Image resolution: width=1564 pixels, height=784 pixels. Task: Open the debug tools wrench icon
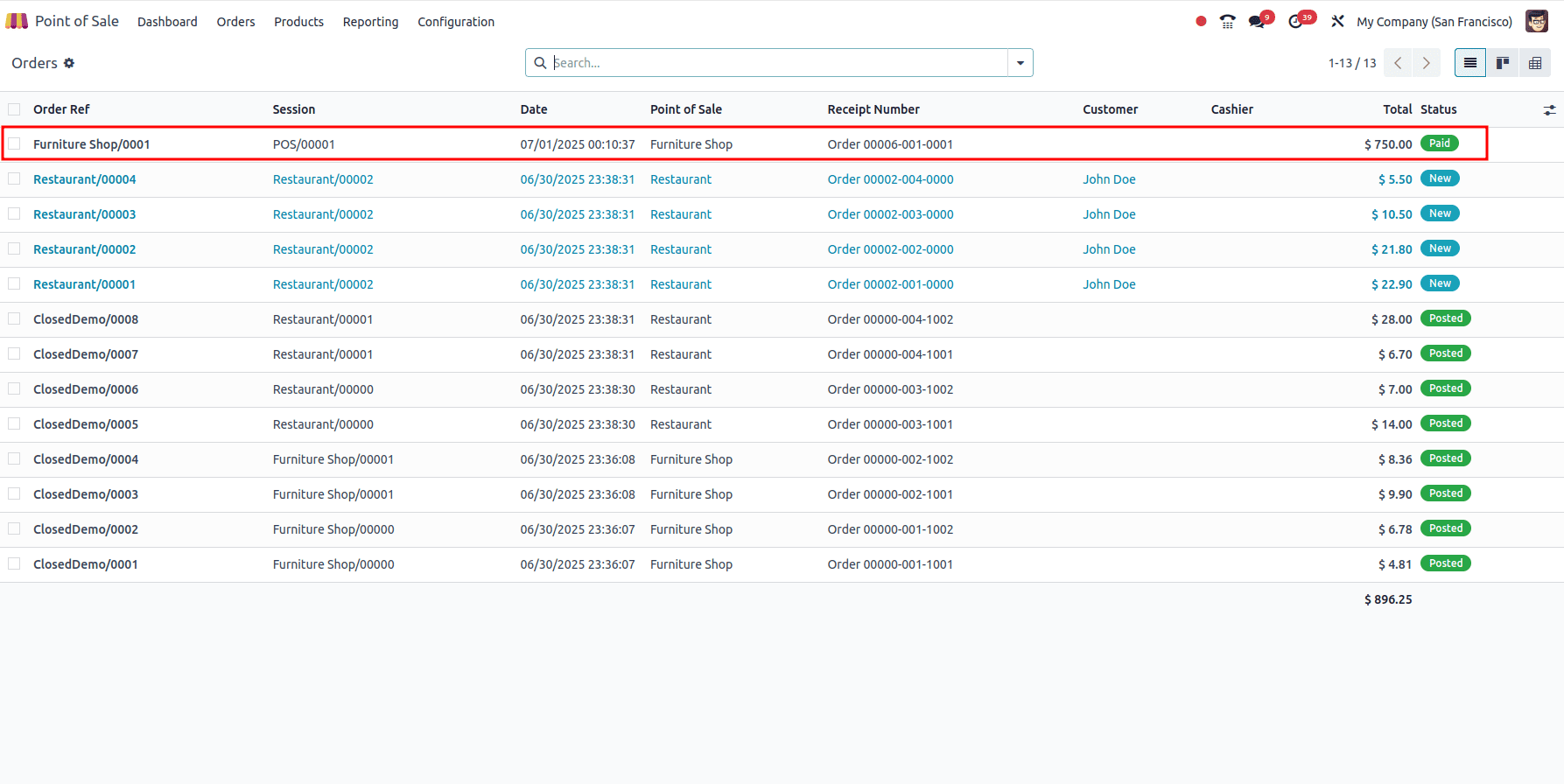[1337, 21]
